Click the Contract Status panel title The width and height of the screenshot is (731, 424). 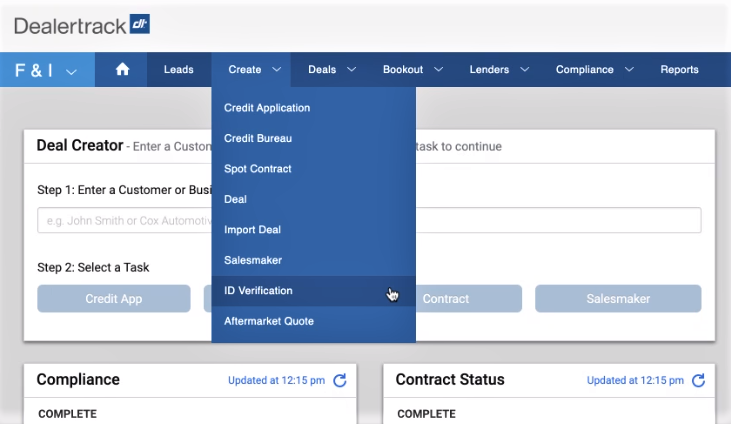(x=450, y=380)
